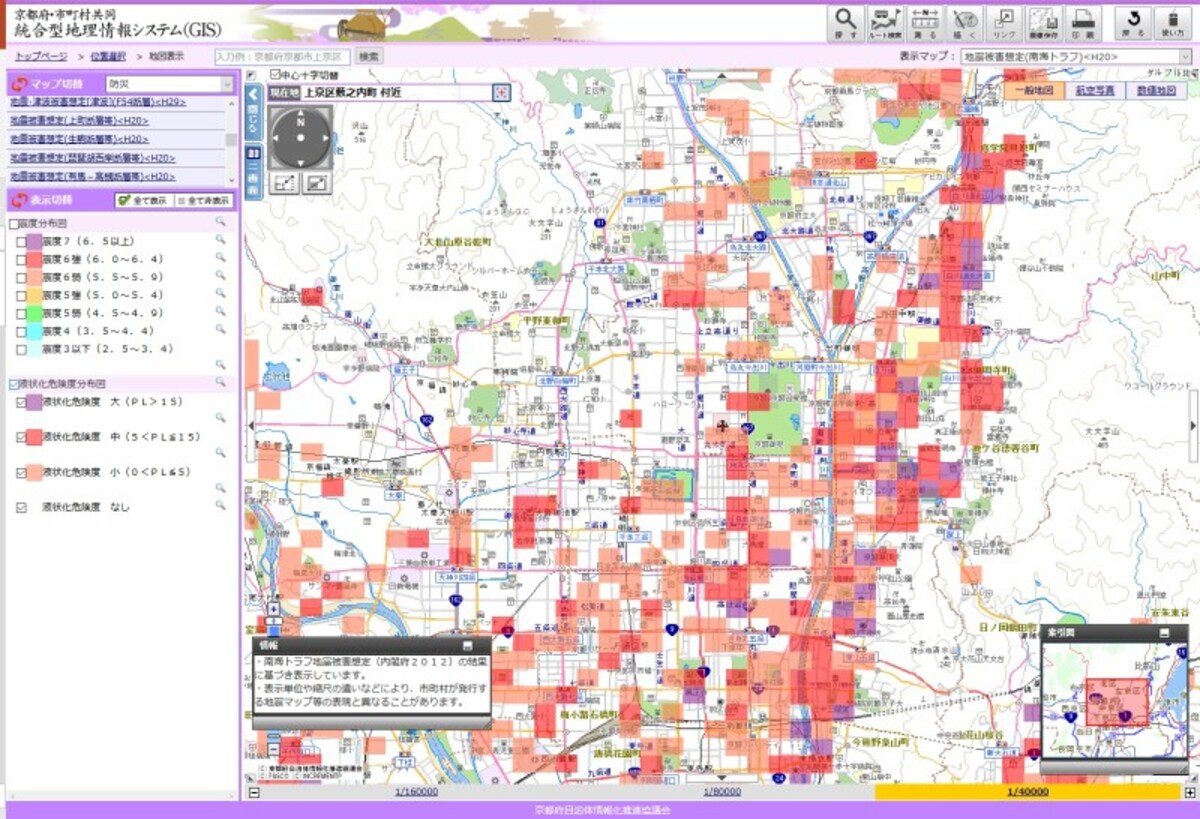The width and height of the screenshot is (1200, 819).
Task: Open the ルート検索 route search tool
Action: tap(885, 21)
